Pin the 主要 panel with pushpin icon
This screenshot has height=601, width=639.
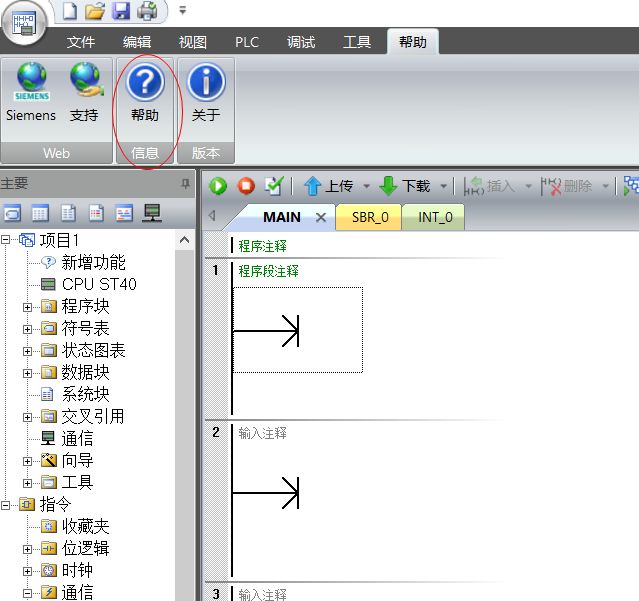click(x=184, y=184)
